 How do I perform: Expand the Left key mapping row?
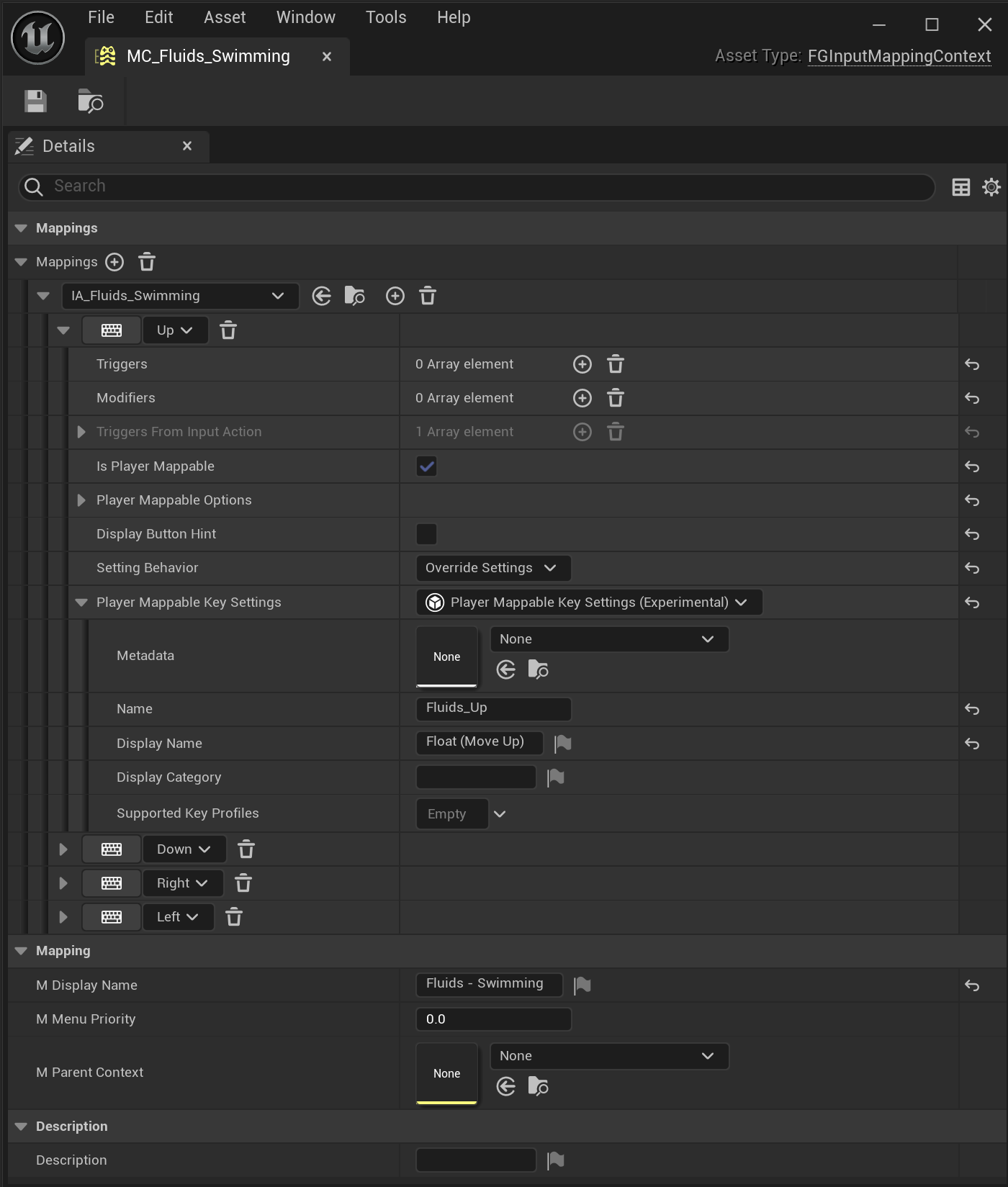click(x=63, y=917)
